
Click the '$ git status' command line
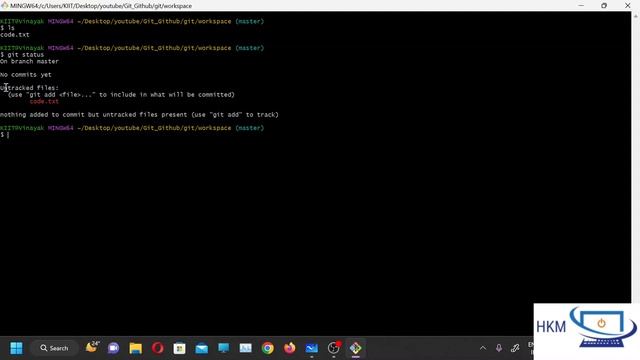click(22, 54)
